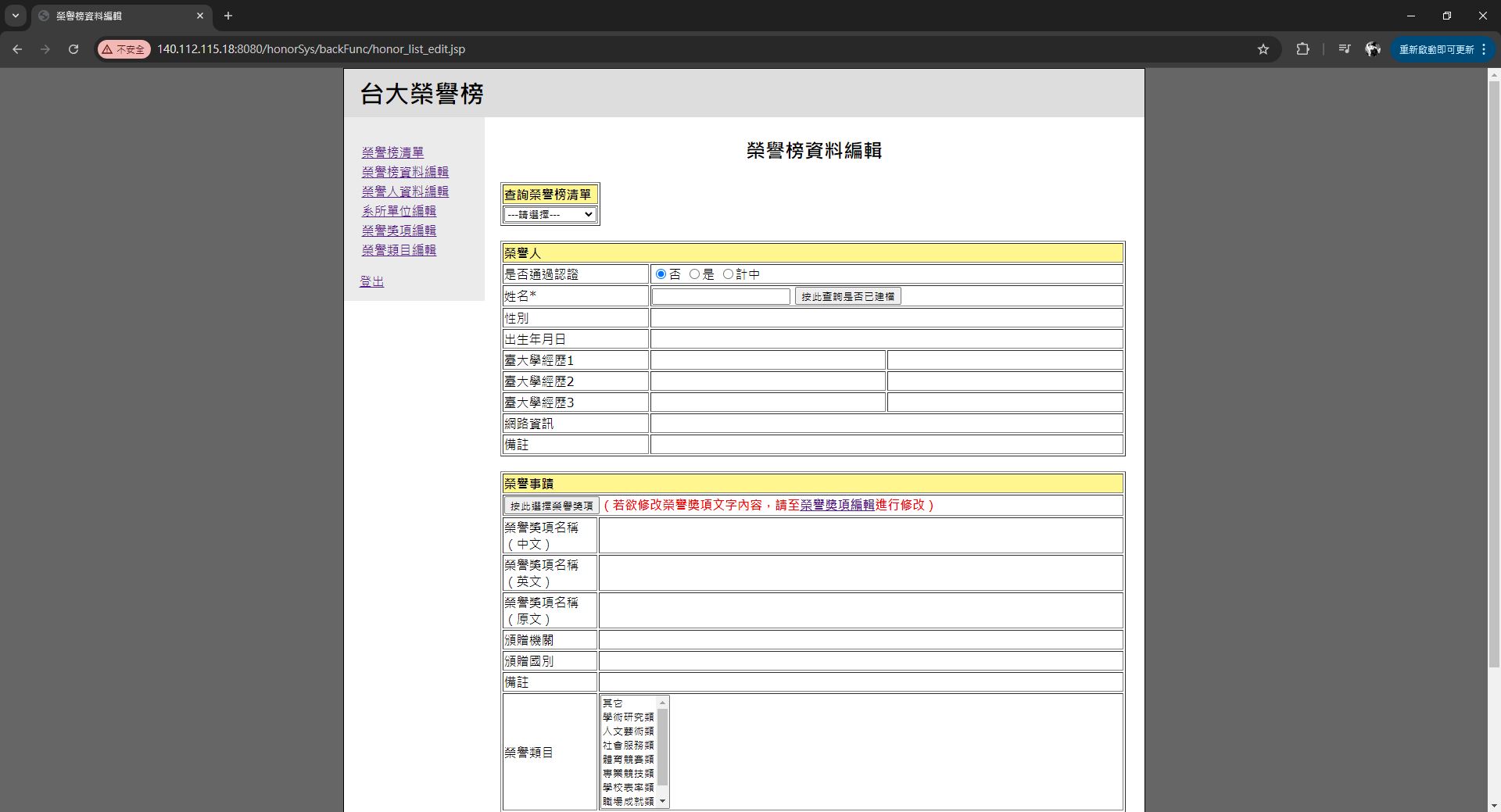Screen dimensions: 1501x812
Task: Click the 登出 logout link
Action: click(372, 281)
